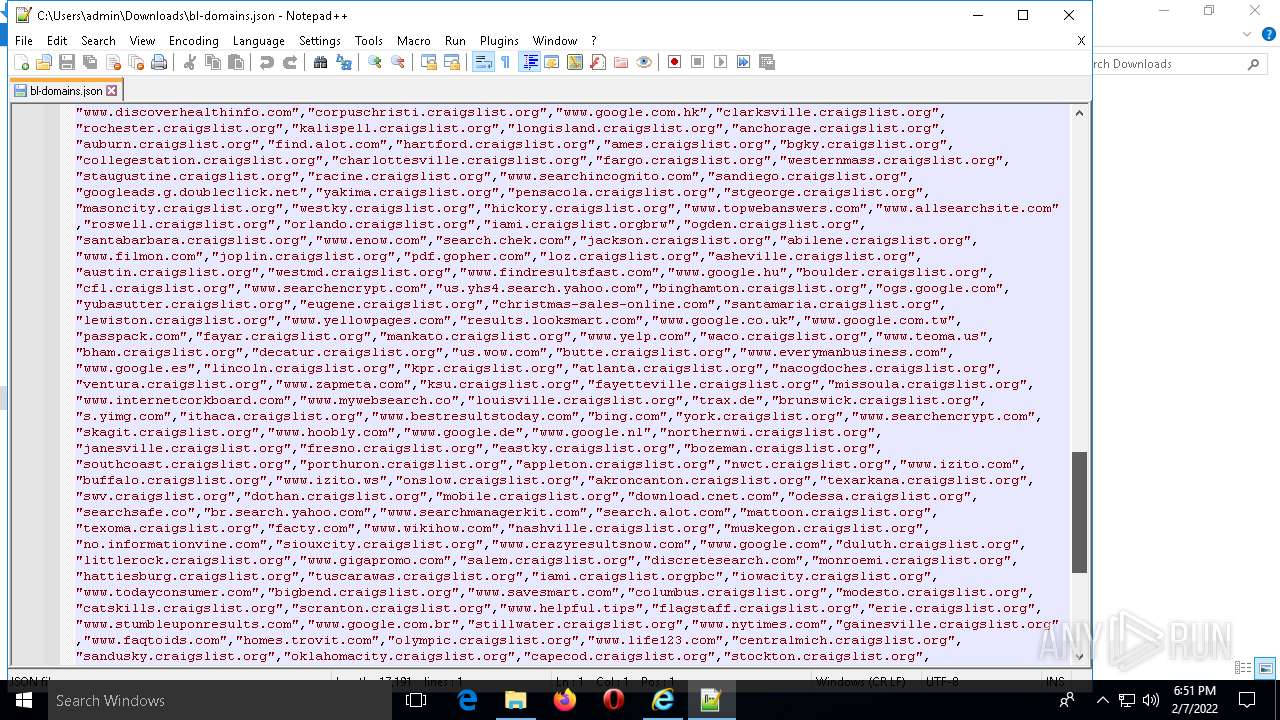Open the Language menu
Viewport: 1280px width, 720px height.
pos(258,41)
